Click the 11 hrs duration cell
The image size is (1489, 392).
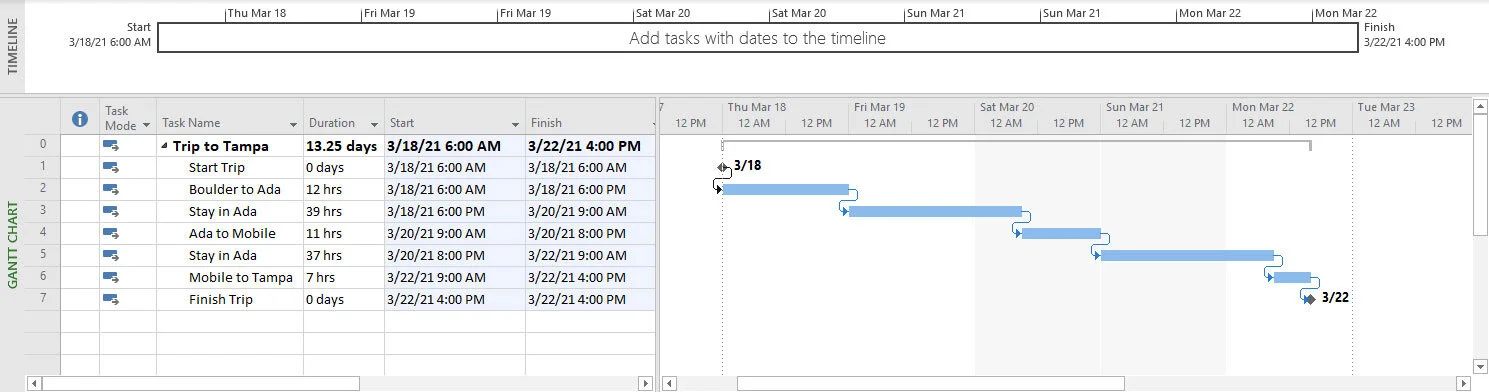(x=344, y=234)
